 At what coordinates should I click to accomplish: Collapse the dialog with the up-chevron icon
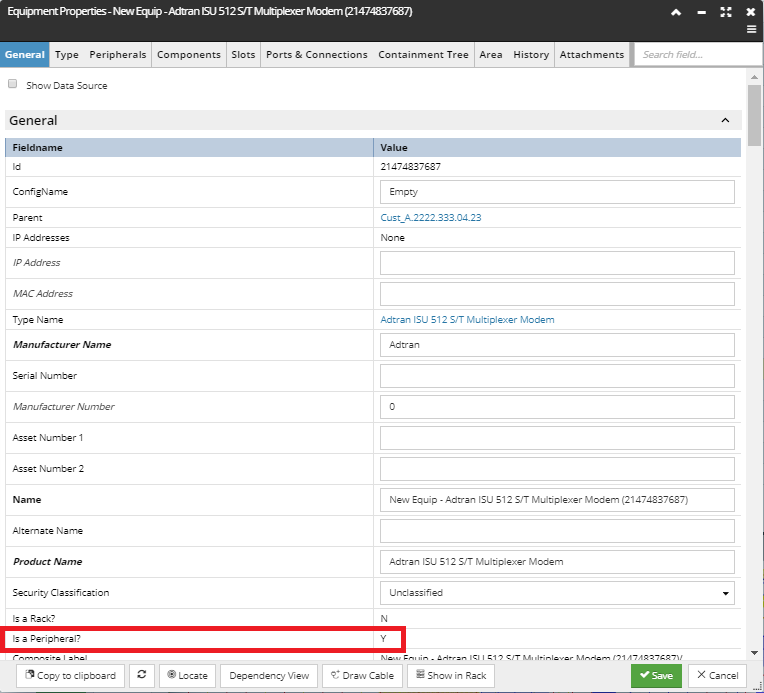tap(676, 12)
